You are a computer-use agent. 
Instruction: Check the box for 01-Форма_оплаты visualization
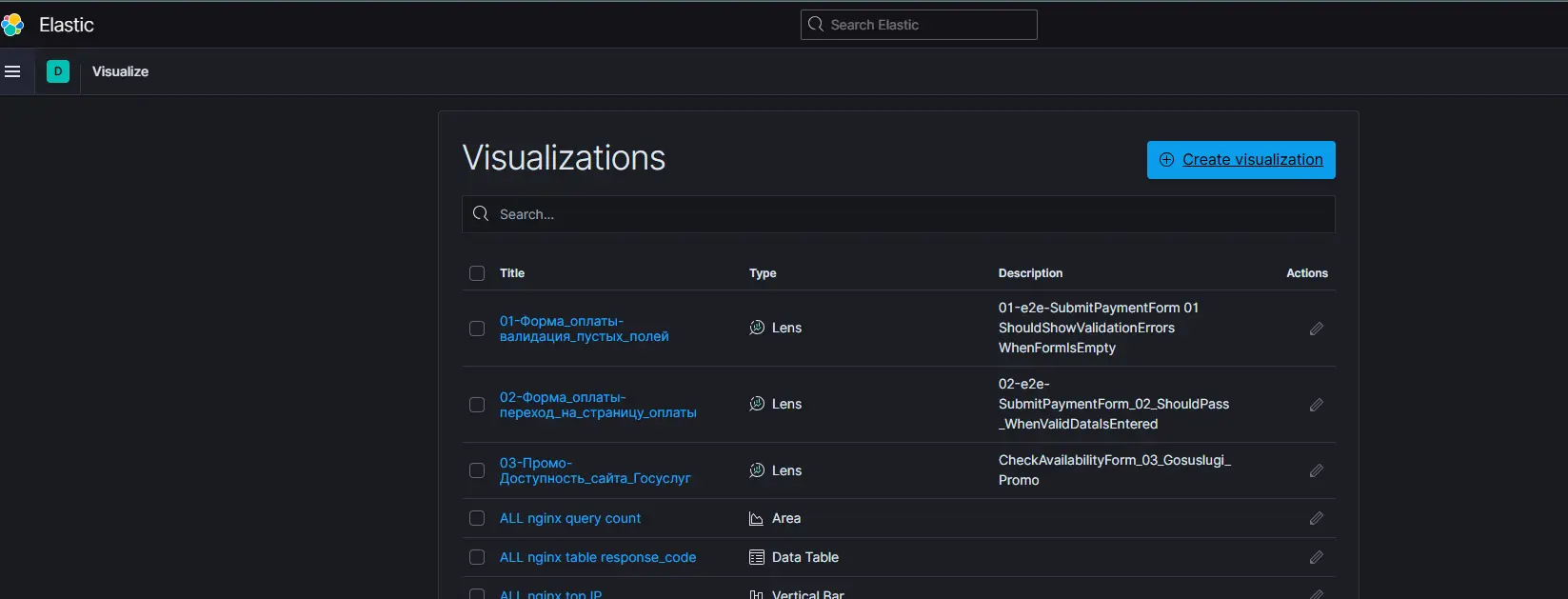(x=477, y=329)
